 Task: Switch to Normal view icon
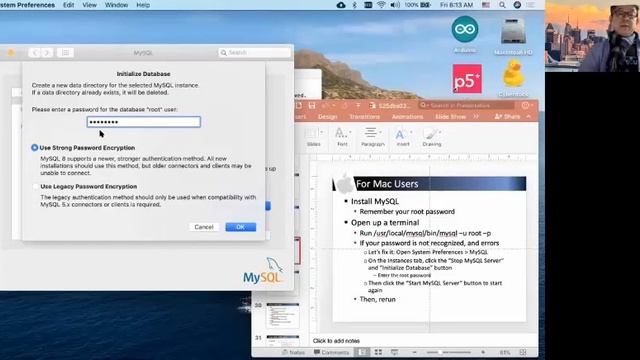click(x=362, y=352)
